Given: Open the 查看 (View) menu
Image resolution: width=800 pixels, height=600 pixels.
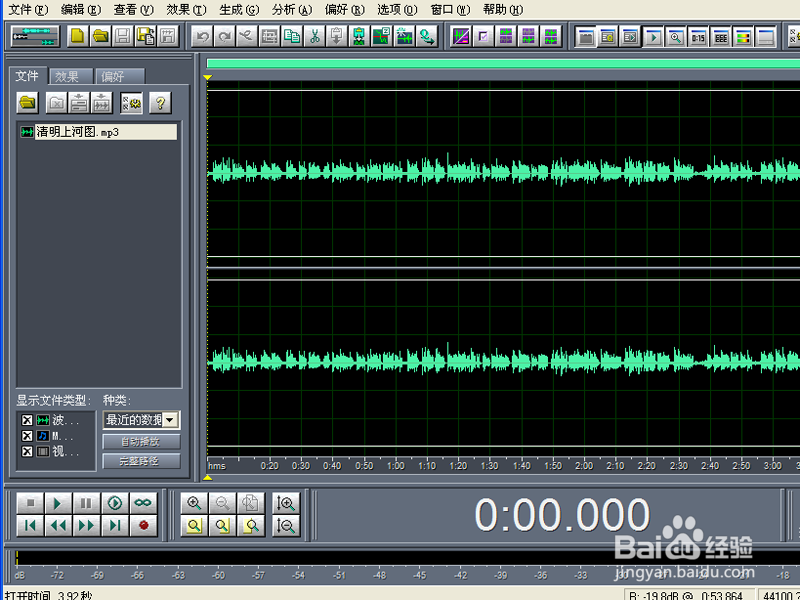Looking at the screenshot, I should (x=133, y=9).
